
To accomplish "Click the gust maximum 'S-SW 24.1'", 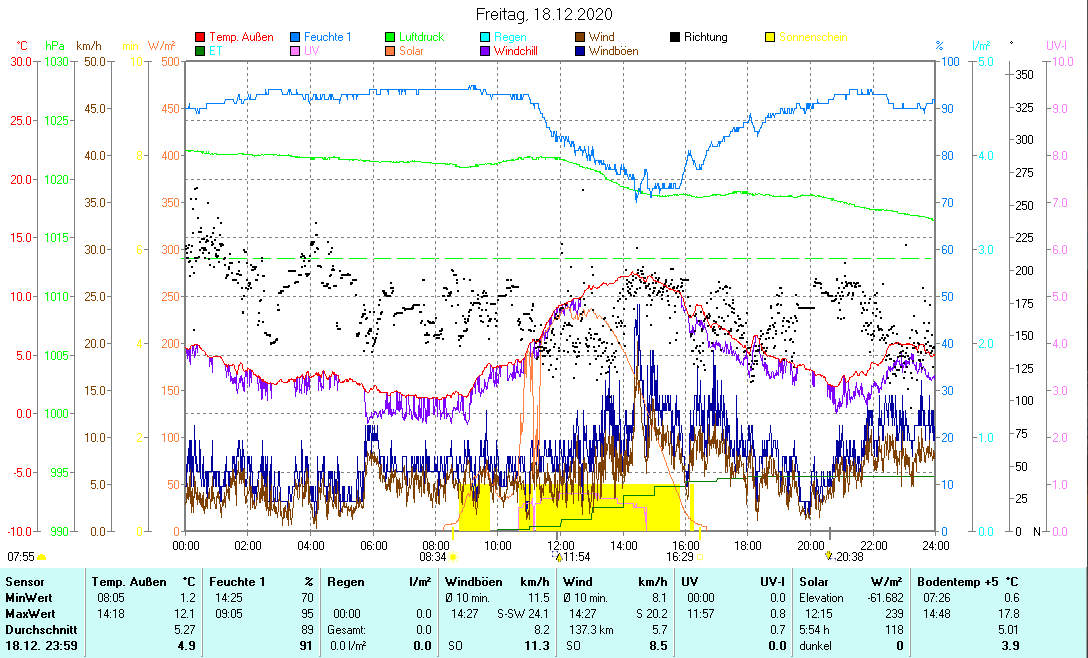I will point(522,614).
